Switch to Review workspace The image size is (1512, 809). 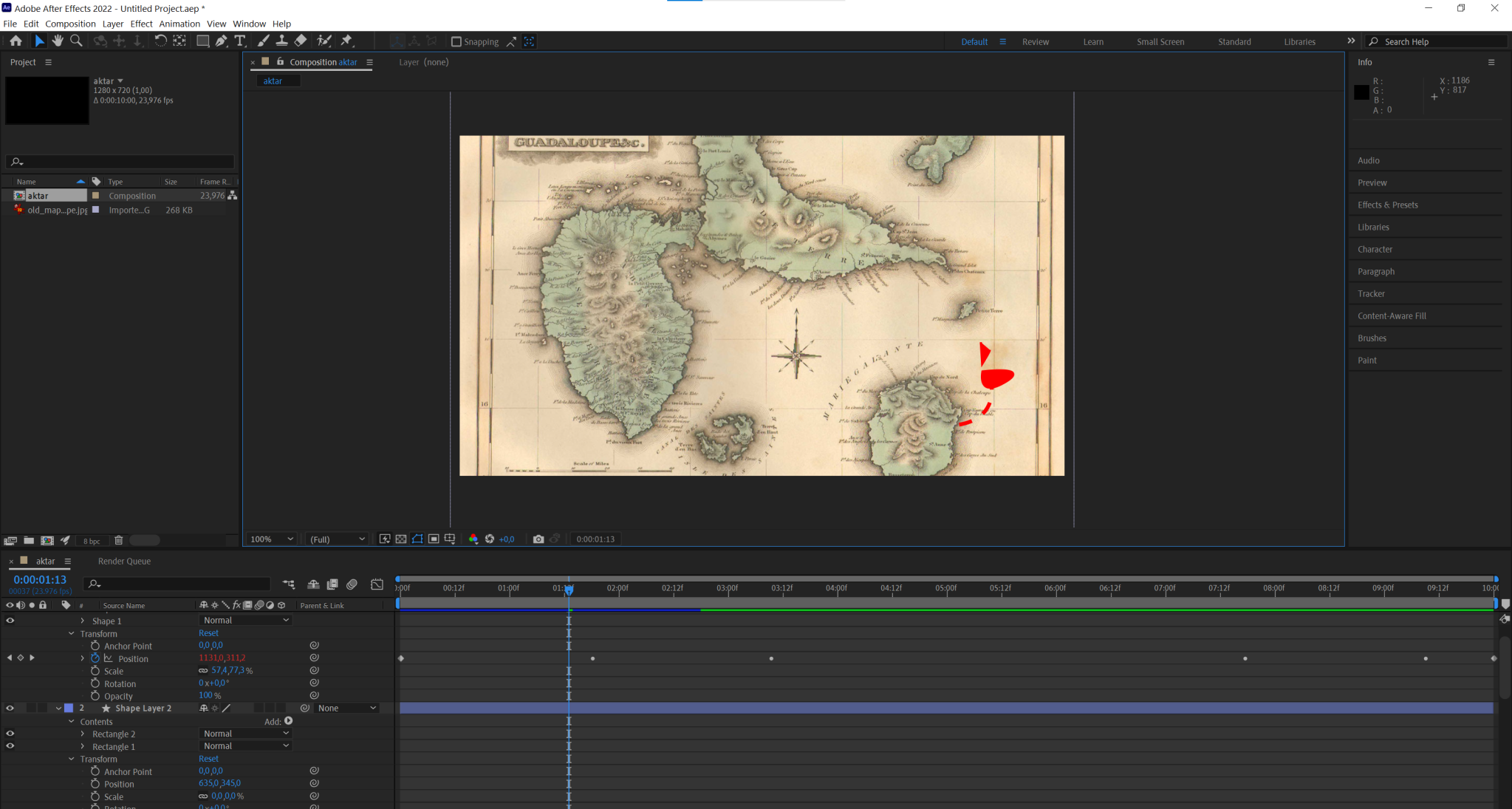[1035, 42]
